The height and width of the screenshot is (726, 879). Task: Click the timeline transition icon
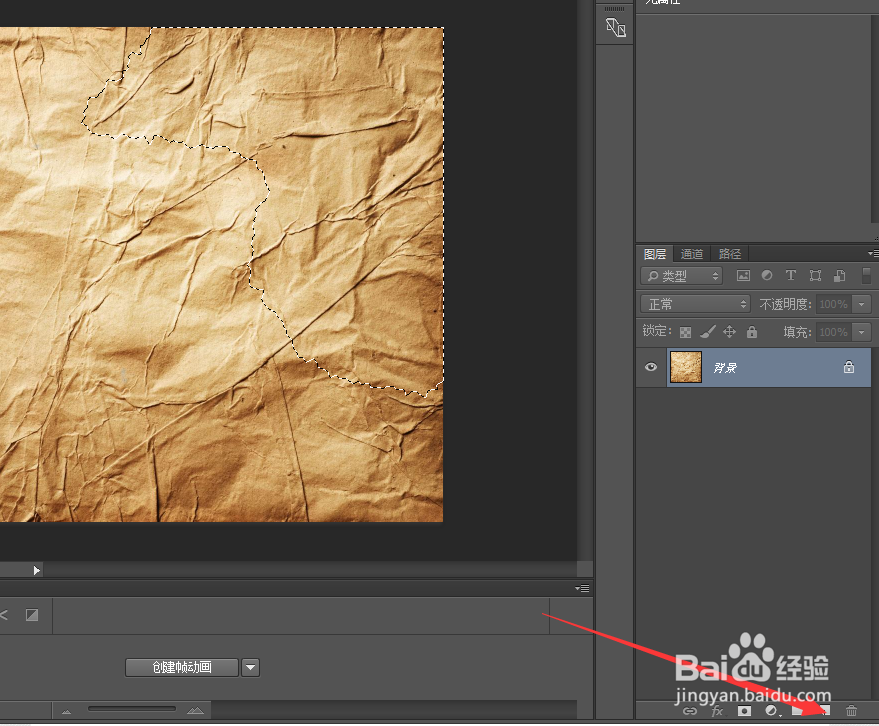click(x=32, y=615)
